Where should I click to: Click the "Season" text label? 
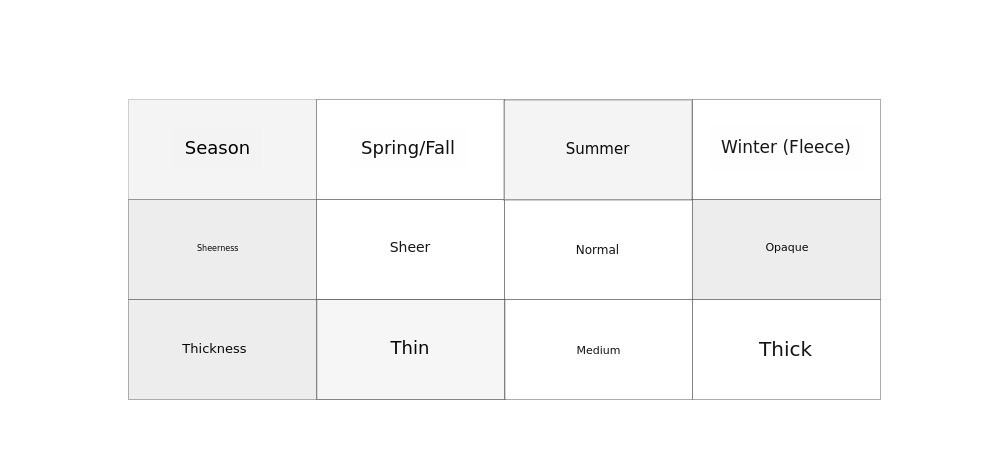(217, 148)
